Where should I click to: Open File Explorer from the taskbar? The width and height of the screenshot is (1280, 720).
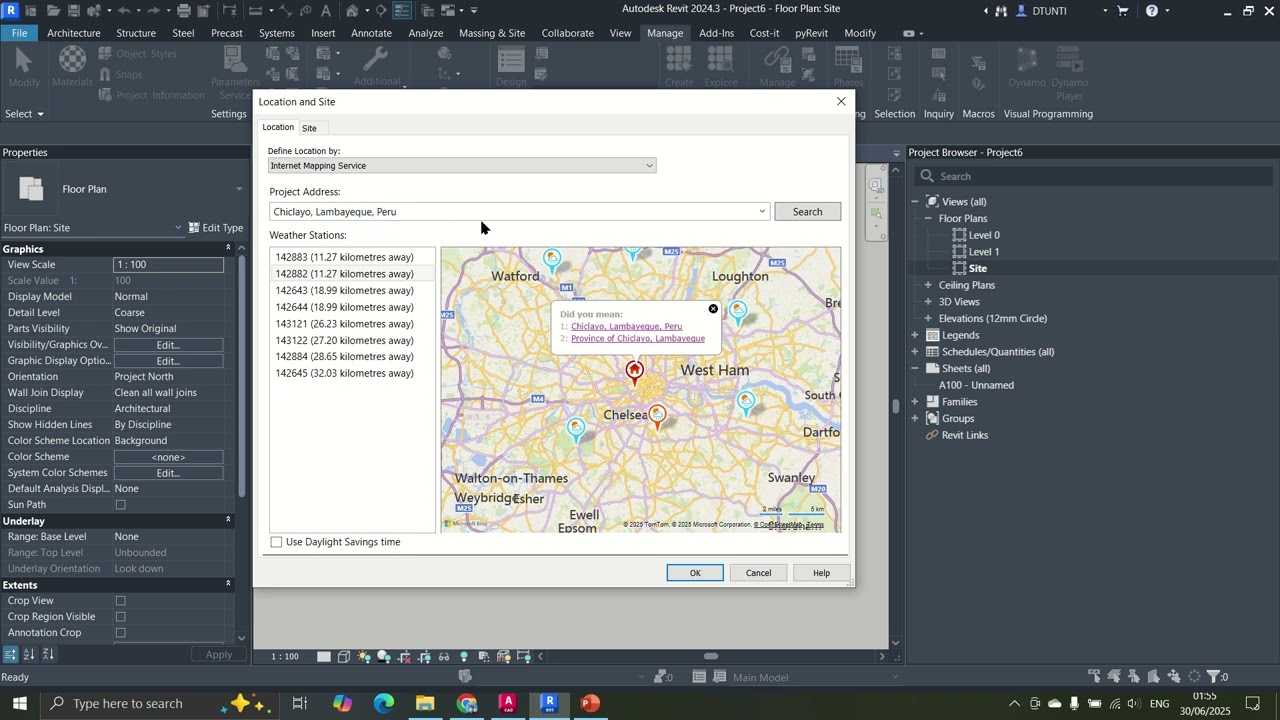coord(425,703)
